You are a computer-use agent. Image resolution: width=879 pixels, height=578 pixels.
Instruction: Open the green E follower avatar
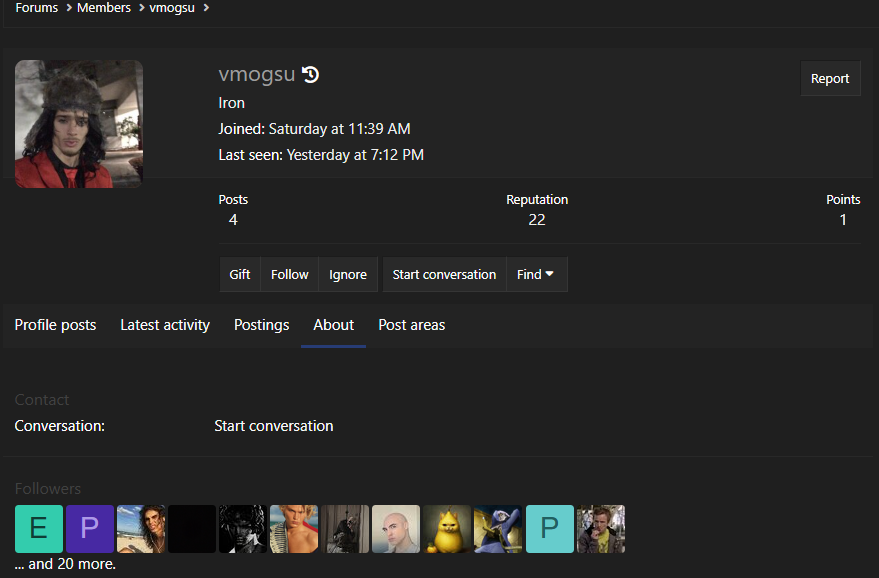point(39,529)
